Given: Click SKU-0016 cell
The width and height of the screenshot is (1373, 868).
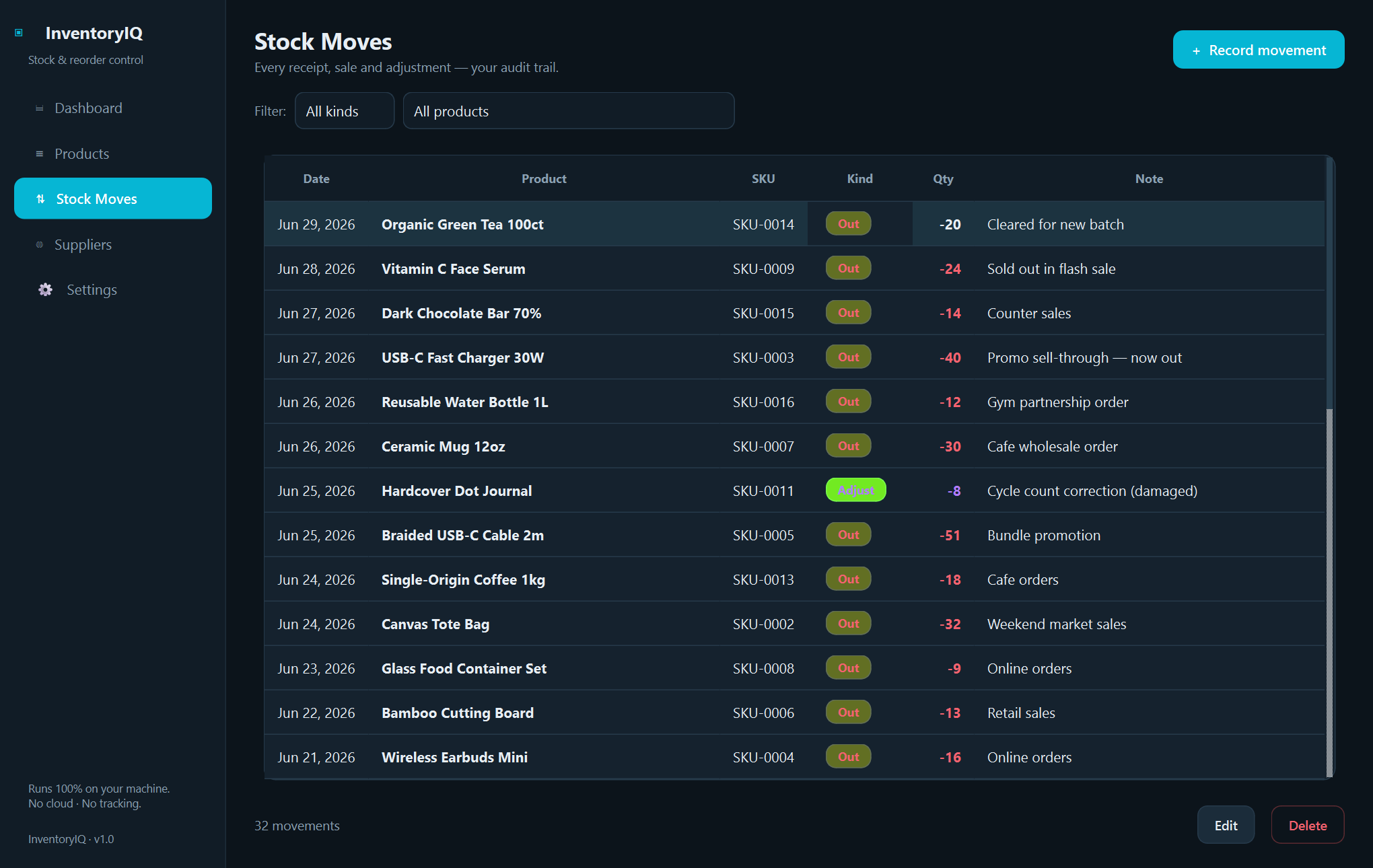Looking at the screenshot, I should (763, 402).
